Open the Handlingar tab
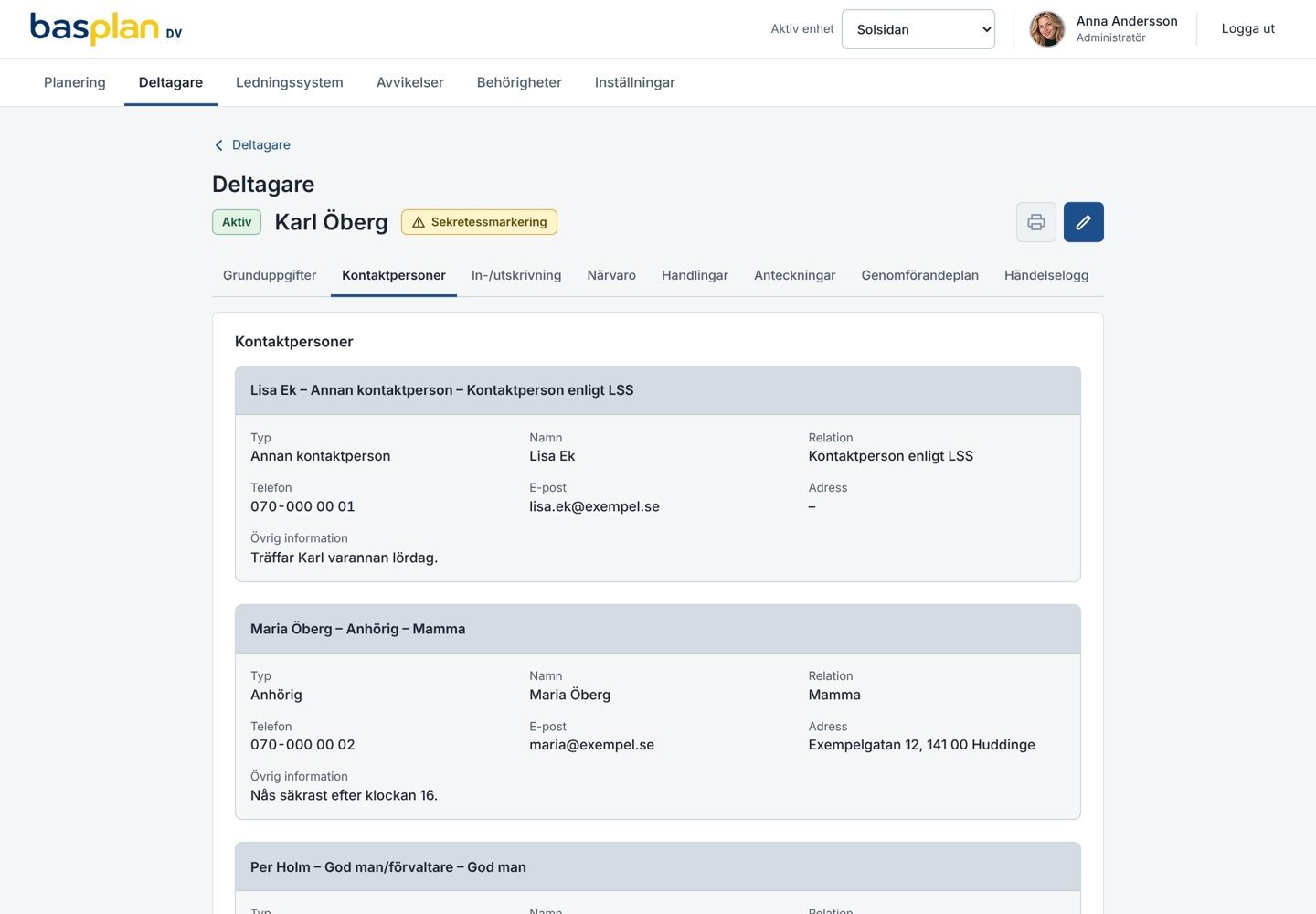 point(695,275)
